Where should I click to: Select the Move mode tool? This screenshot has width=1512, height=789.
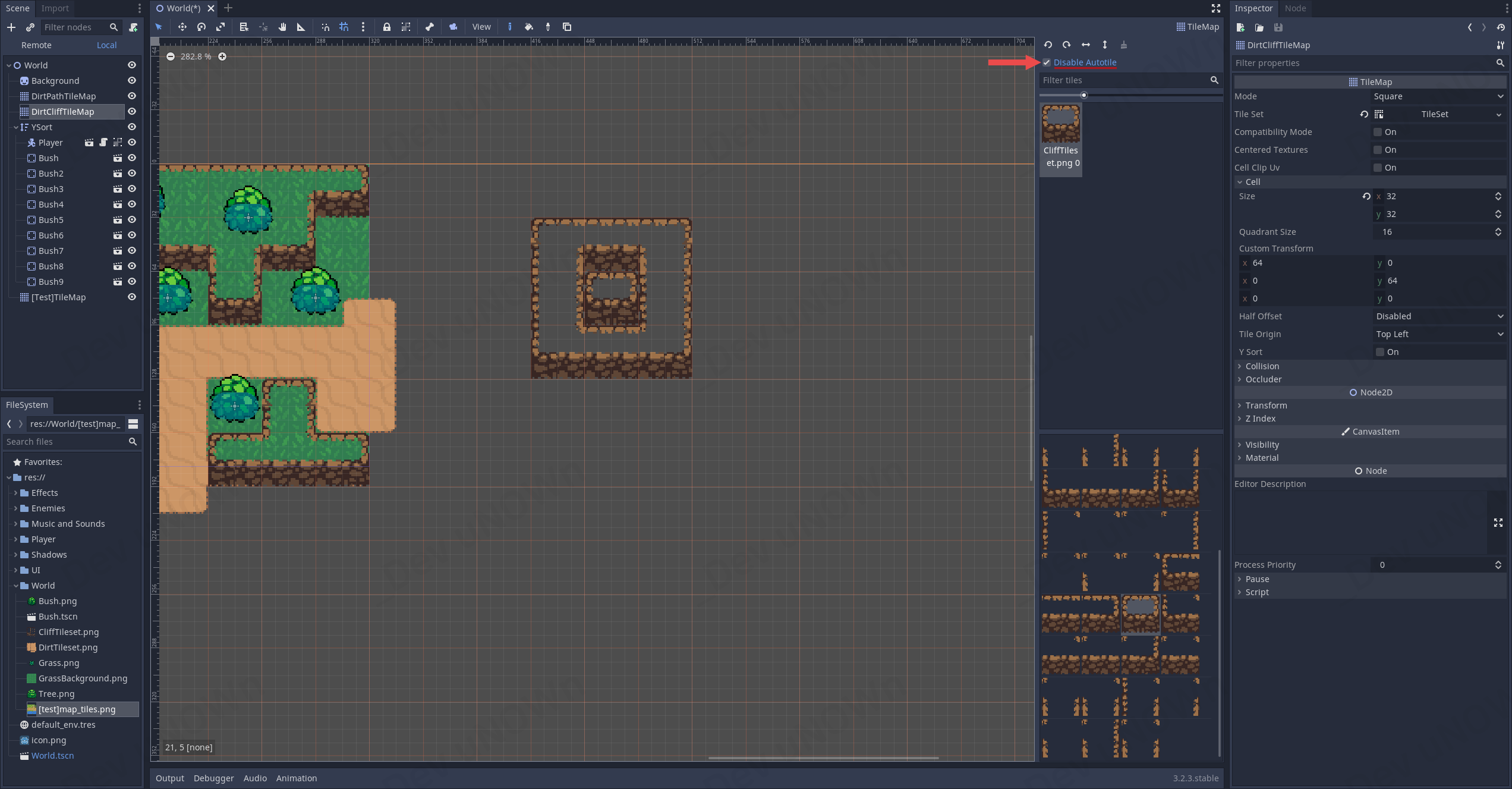coord(182,27)
